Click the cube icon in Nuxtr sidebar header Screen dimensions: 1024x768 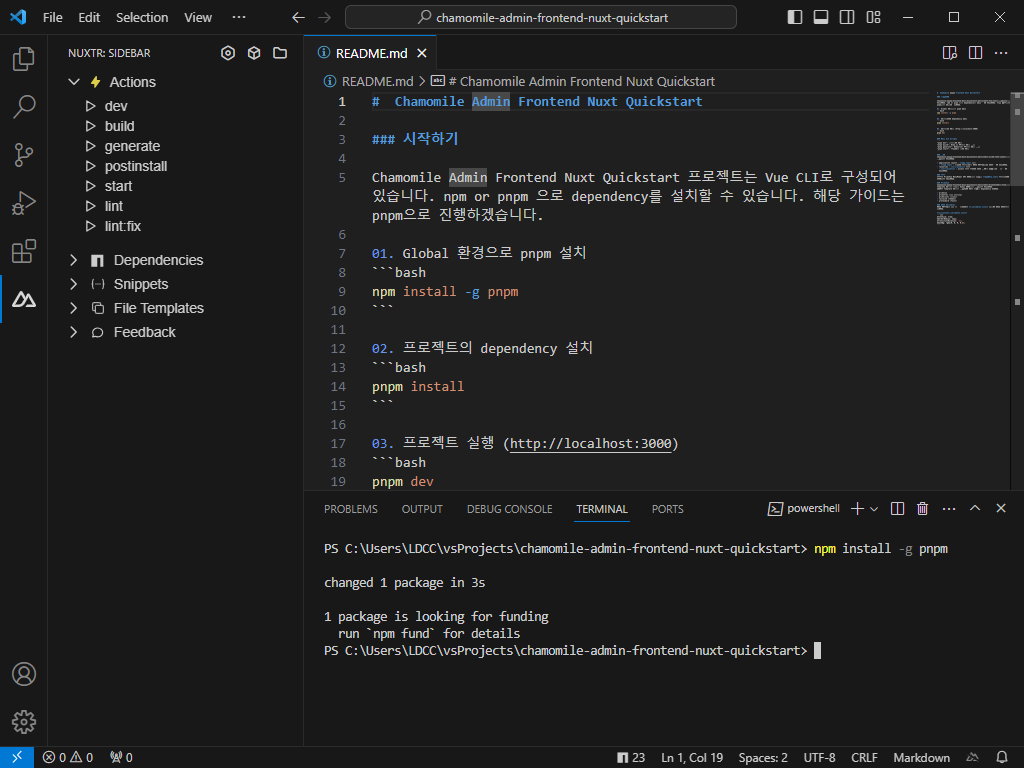(254, 53)
